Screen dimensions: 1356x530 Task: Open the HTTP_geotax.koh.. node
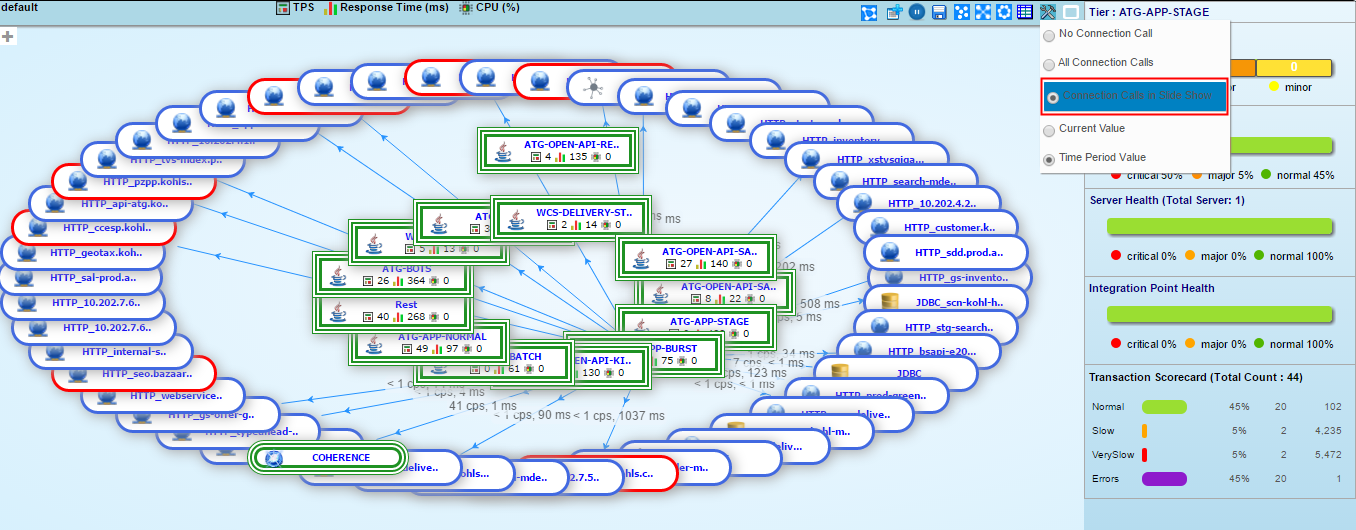(x=83, y=253)
